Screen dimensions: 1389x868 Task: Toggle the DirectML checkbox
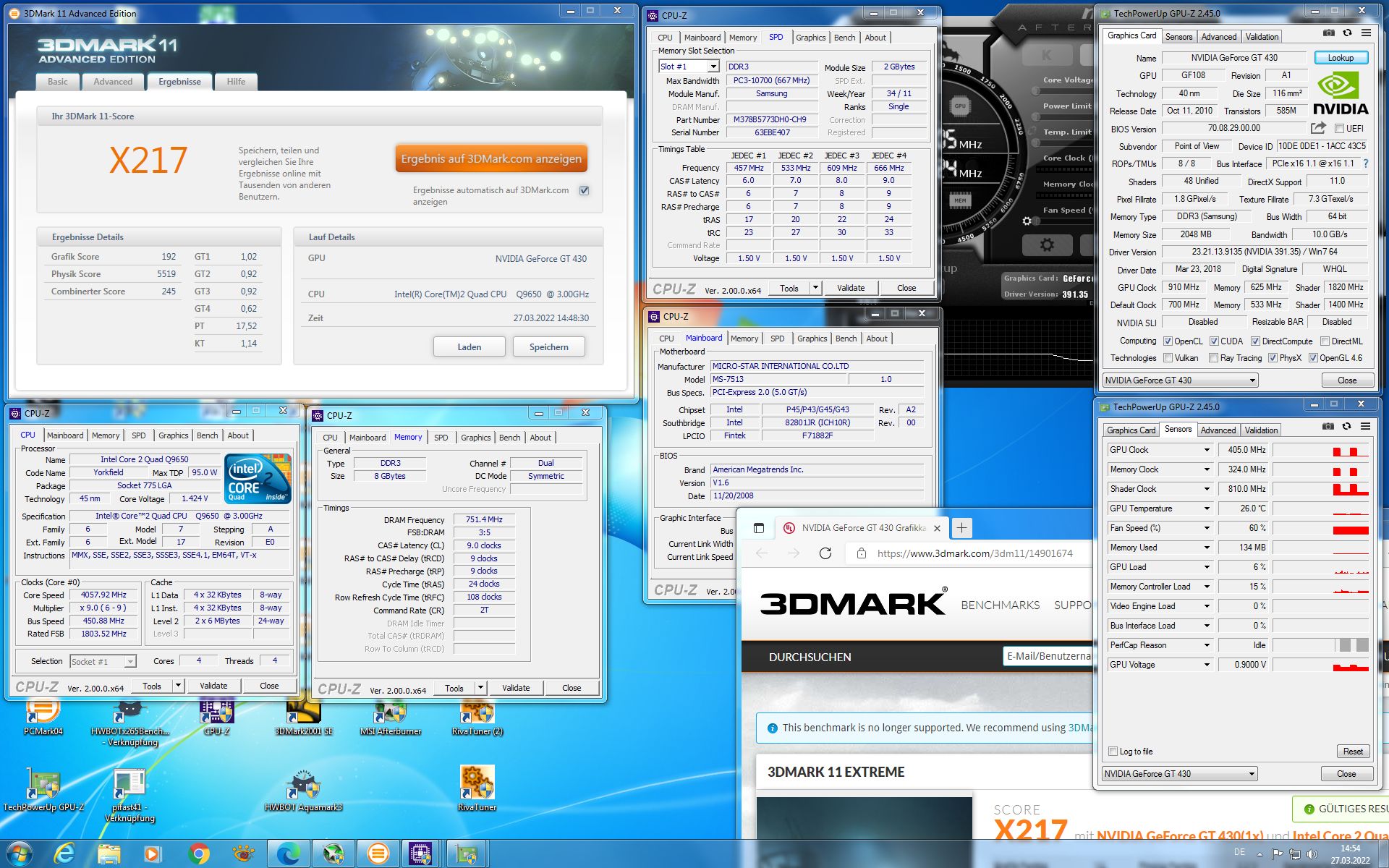point(1325,341)
